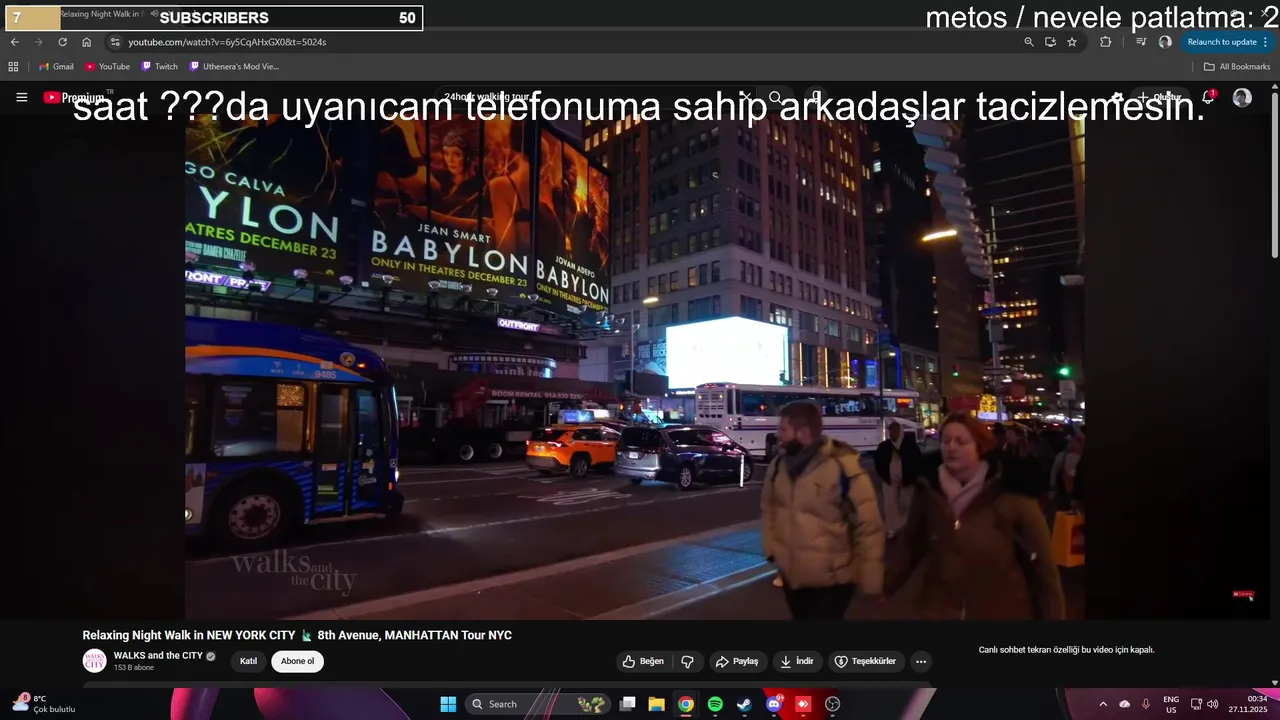Viewport: 1280px width, 720px height.
Task: Open the weather widget showing 8°C
Action: (x=44, y=704)
